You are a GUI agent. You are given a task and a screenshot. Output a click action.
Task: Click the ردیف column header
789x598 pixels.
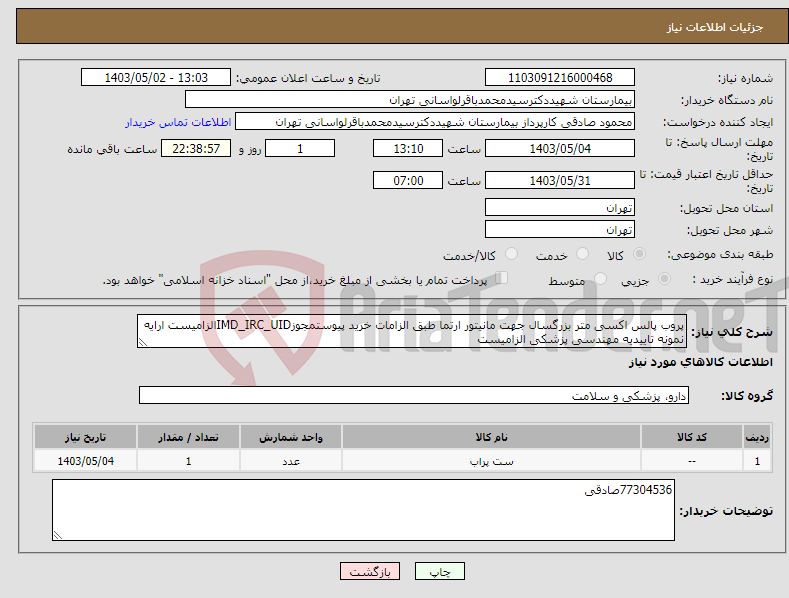pos(757,437)
